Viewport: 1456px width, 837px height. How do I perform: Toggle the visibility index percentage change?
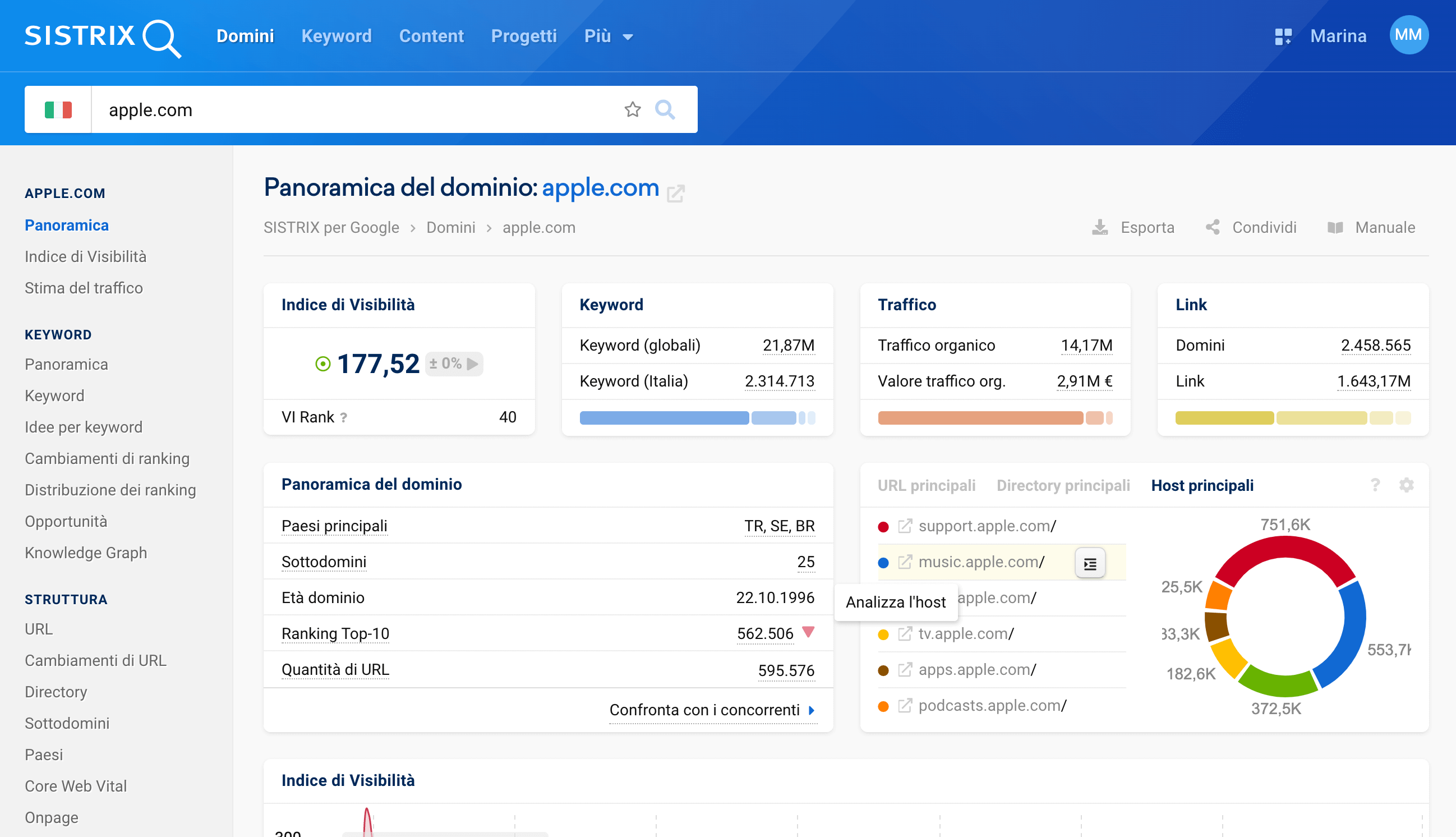click(x=476, y=363)
